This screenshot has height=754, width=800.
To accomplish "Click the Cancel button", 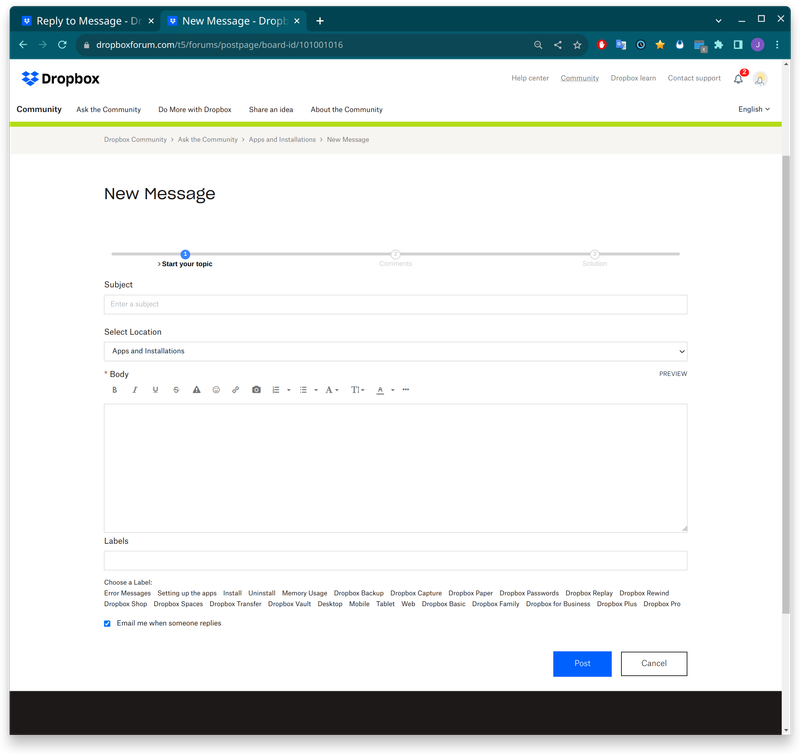I will tap(654, 663).
